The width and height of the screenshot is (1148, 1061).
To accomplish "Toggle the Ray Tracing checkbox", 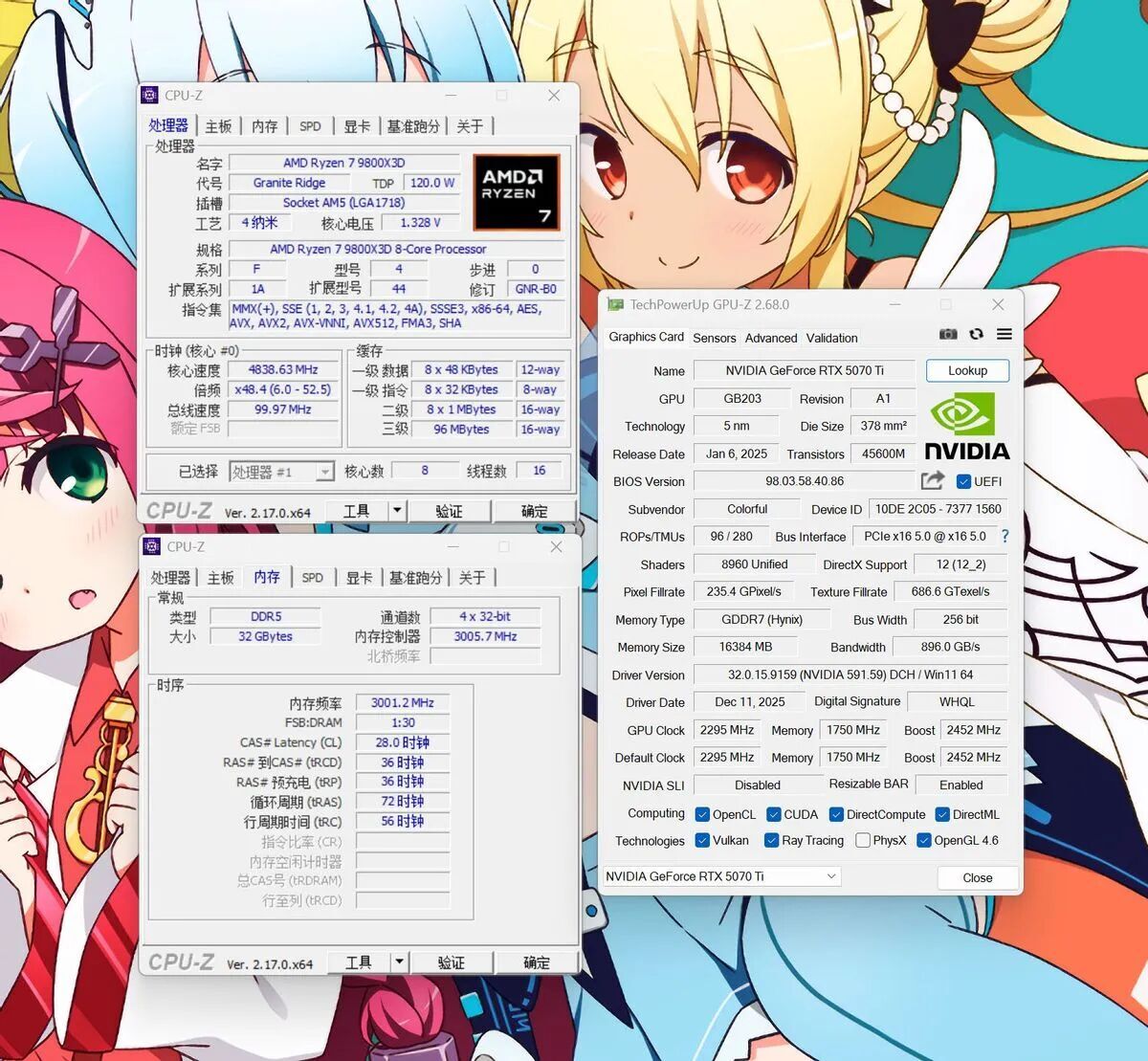I will 771,840.
